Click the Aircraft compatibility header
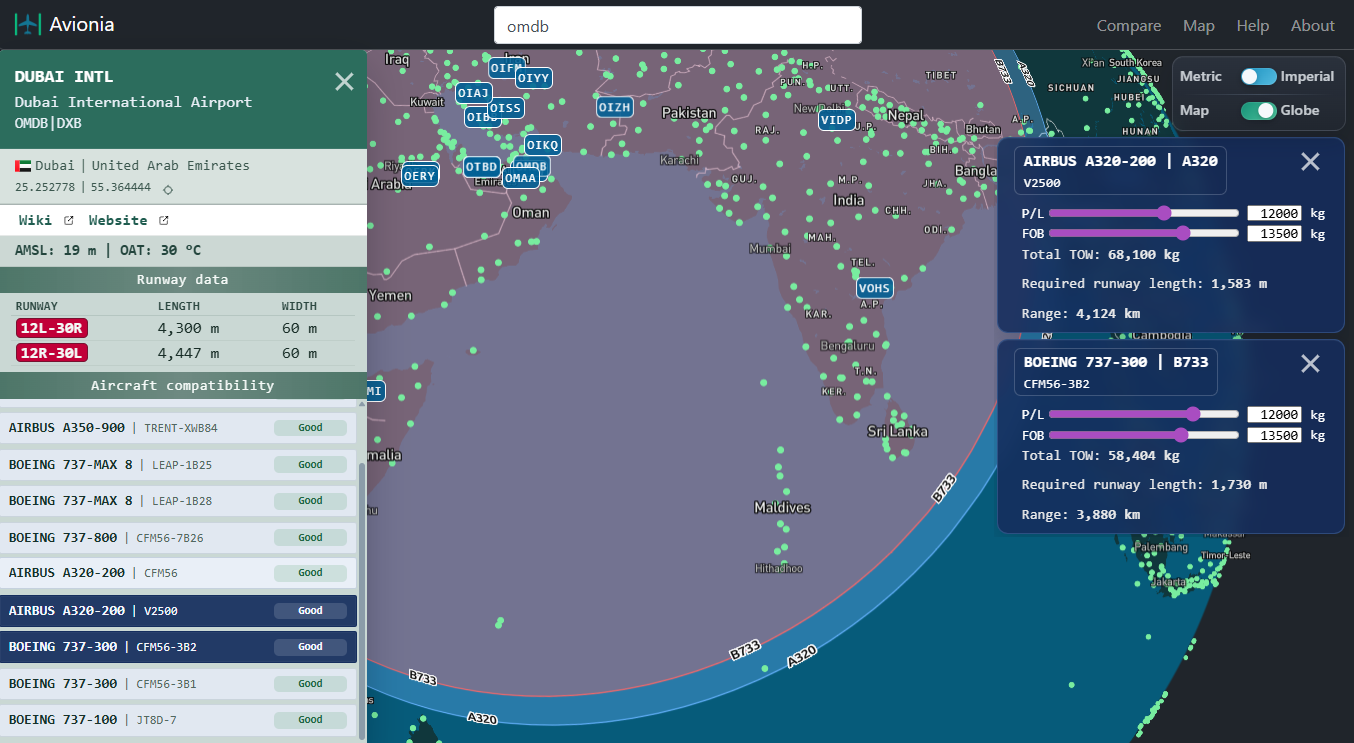 pyautogui.click(x=183, y=385)
